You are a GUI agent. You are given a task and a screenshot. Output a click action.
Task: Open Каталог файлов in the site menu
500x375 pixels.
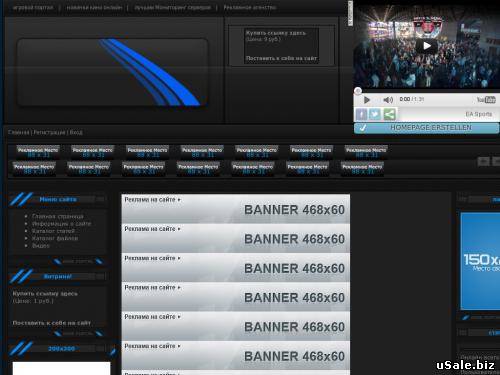point(55,238)
